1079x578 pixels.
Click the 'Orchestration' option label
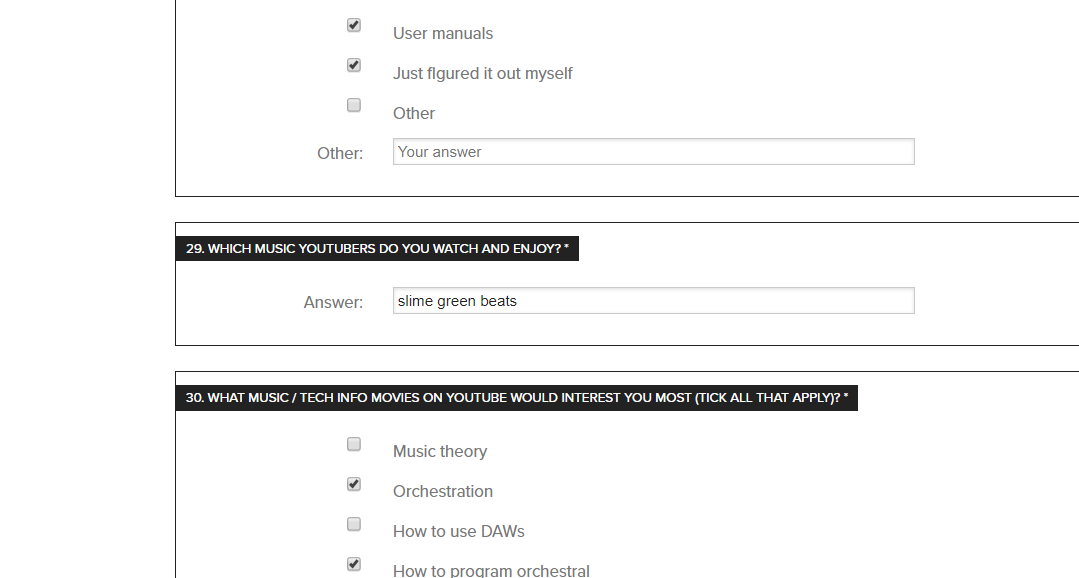click(442, 492)
